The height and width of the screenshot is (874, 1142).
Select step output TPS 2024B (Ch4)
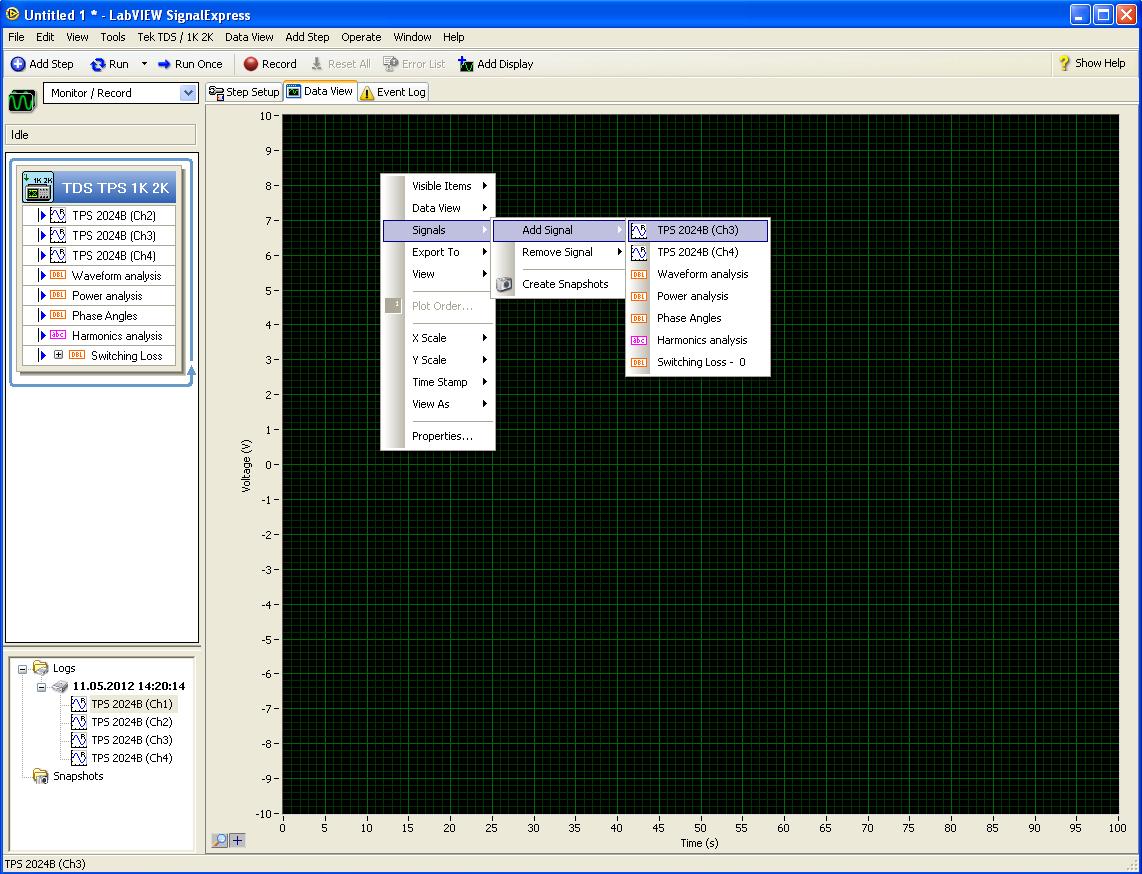pyautogui.click(x=99, y=256)
